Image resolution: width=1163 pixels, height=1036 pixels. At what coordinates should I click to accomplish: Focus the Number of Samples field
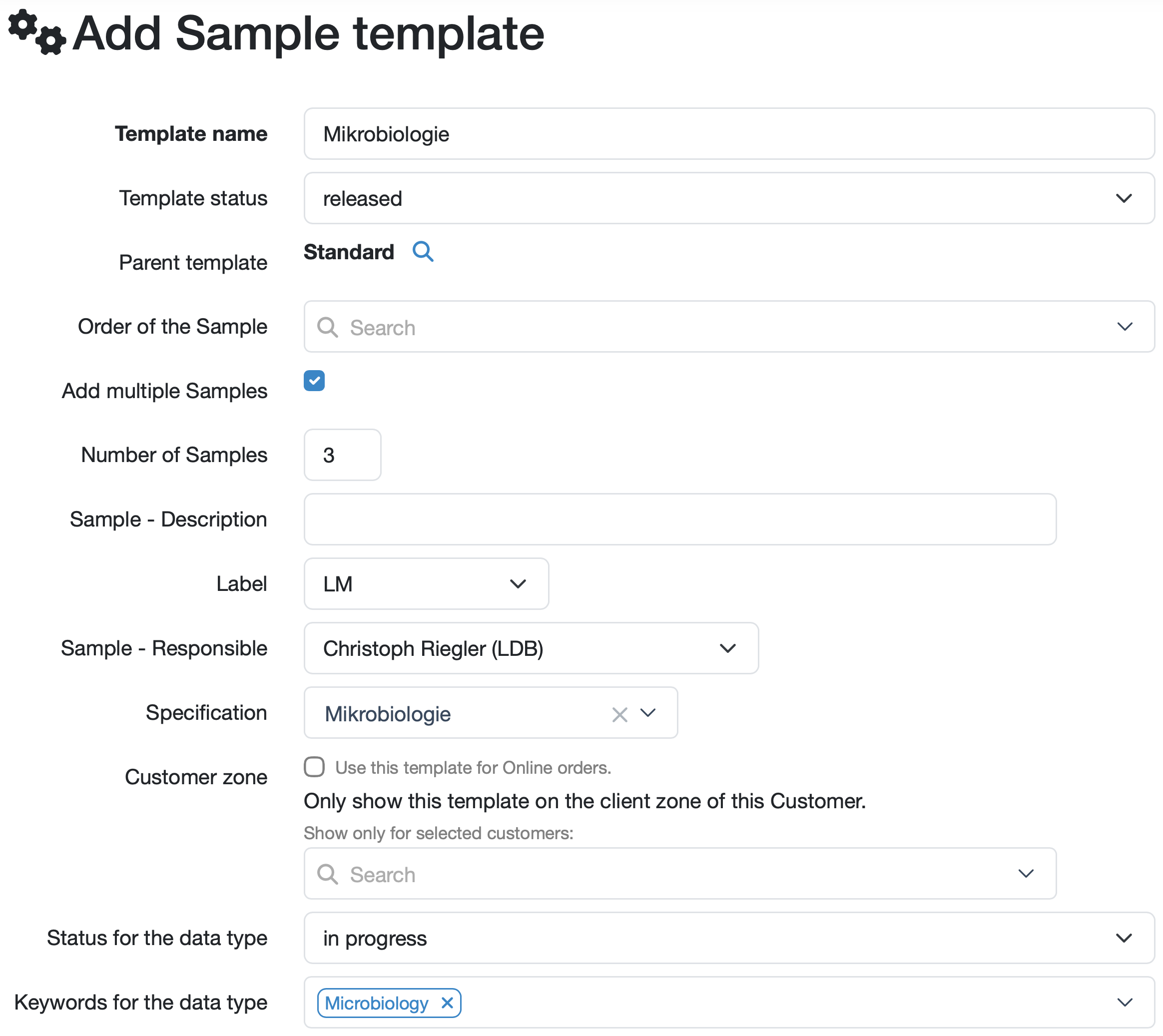342,455
